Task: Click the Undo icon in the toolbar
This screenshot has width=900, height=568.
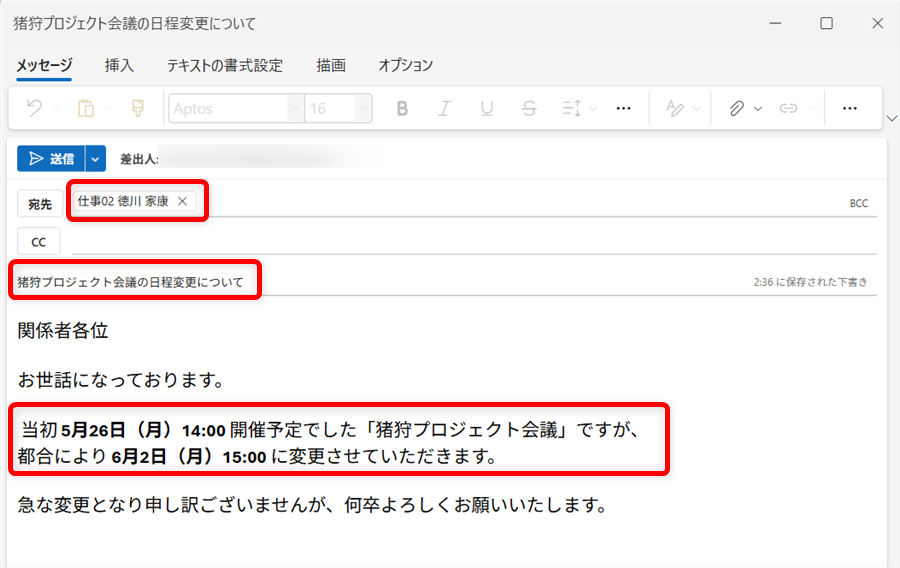Action: pos(33,108)
